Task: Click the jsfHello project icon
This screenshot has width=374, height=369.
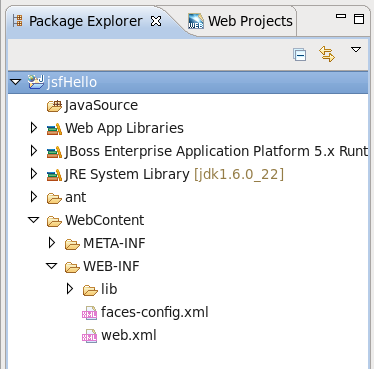Action: pos(36,82)
